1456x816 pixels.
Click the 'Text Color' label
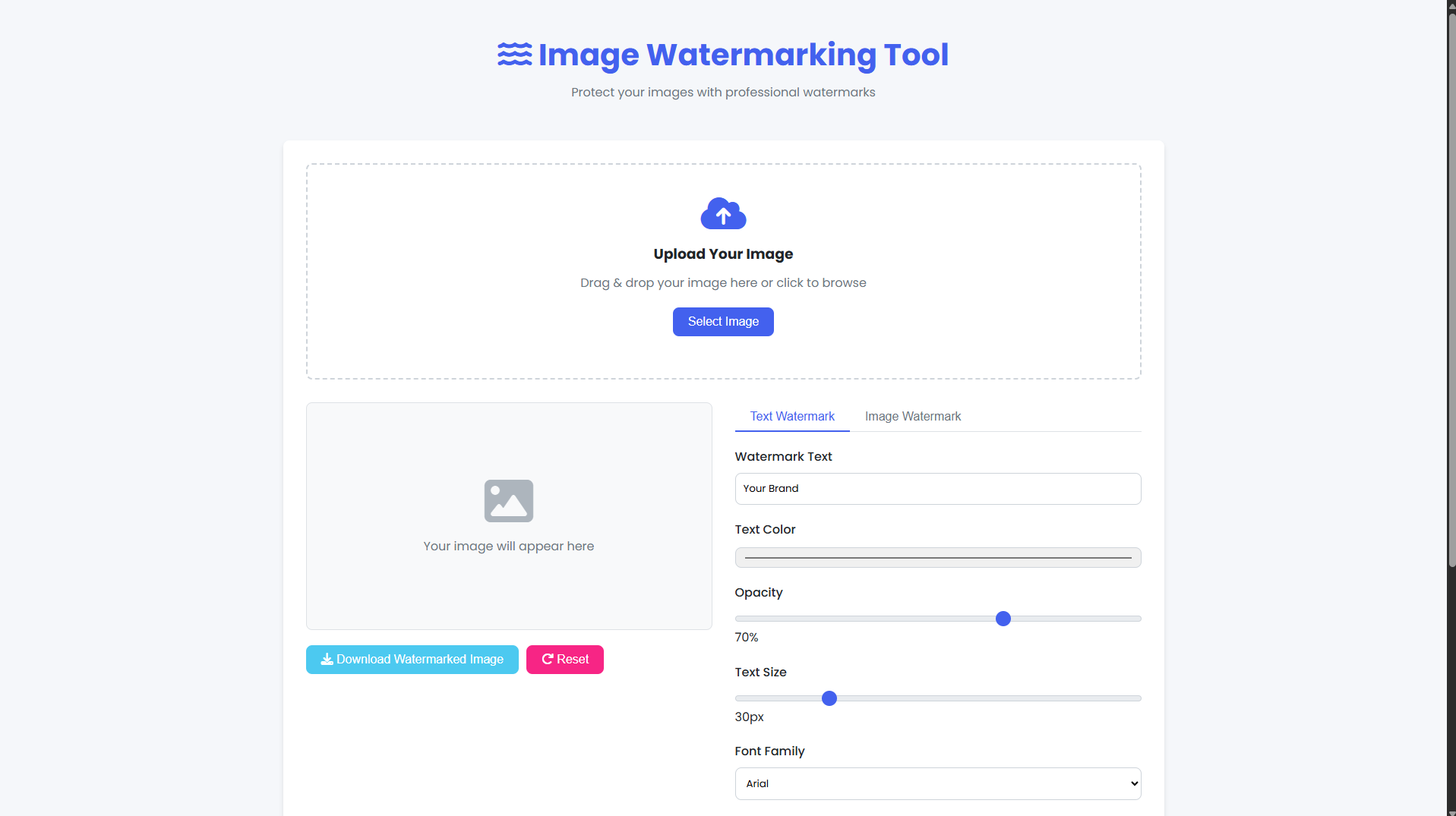(x=765, y=530)
